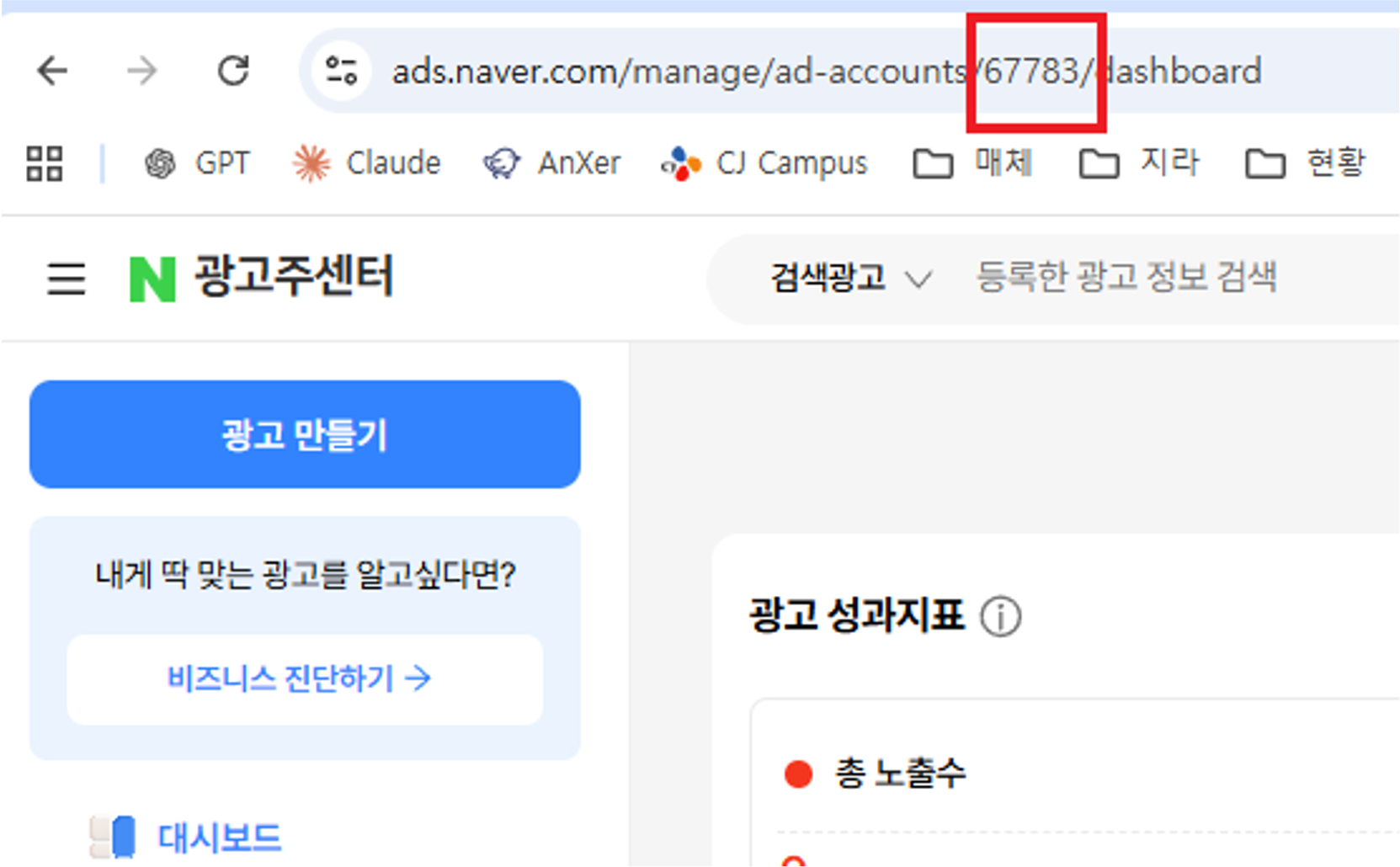This screenshot has width=1400, height=867.
Task: Open the AnXer bookmark
Action: pyautogui.click(x=552, y=163)
